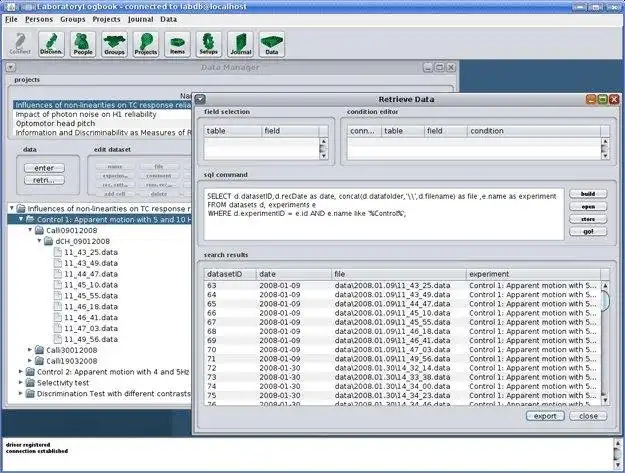This screenshot has width=625, height=473.
Task: Open the Persons menu
Action: pos(39,19)
